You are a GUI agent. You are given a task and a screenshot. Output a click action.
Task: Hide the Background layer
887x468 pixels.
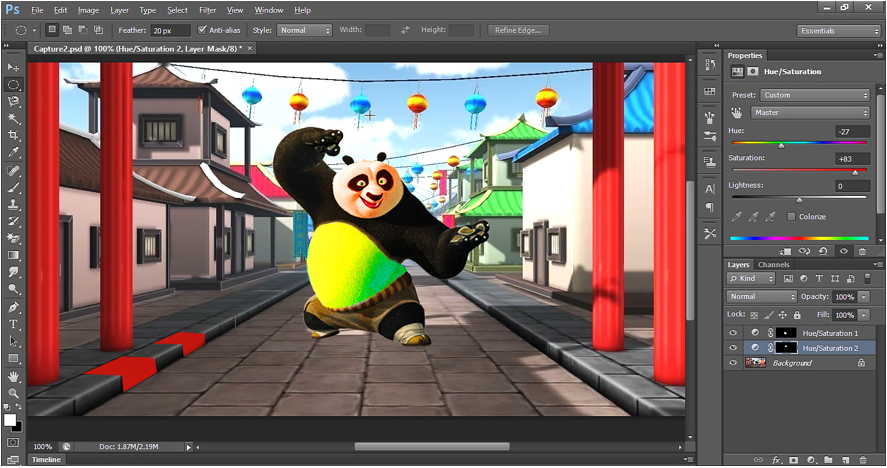point(733,363)
